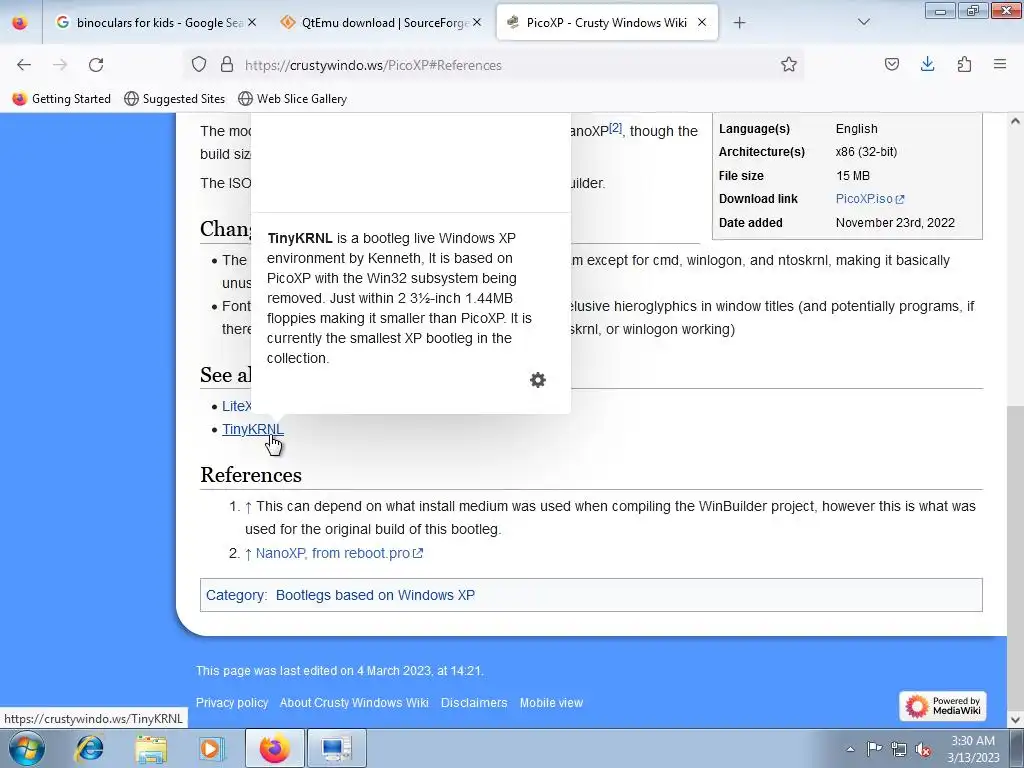Bookmark this page with the star

click(789, 65)
